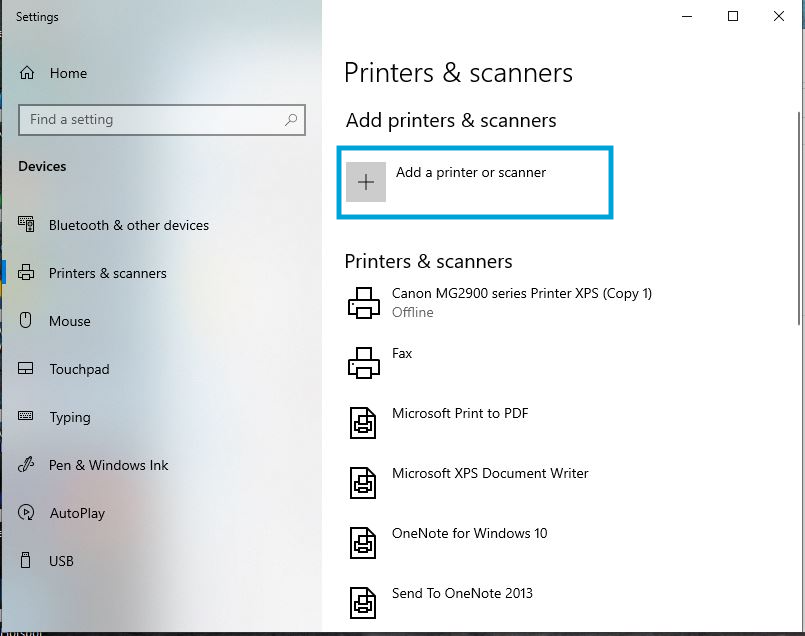This screenshot has width=805, height=636.
Task: Select the search magnifier in Find a setting
Action: (x=291, y=119)
